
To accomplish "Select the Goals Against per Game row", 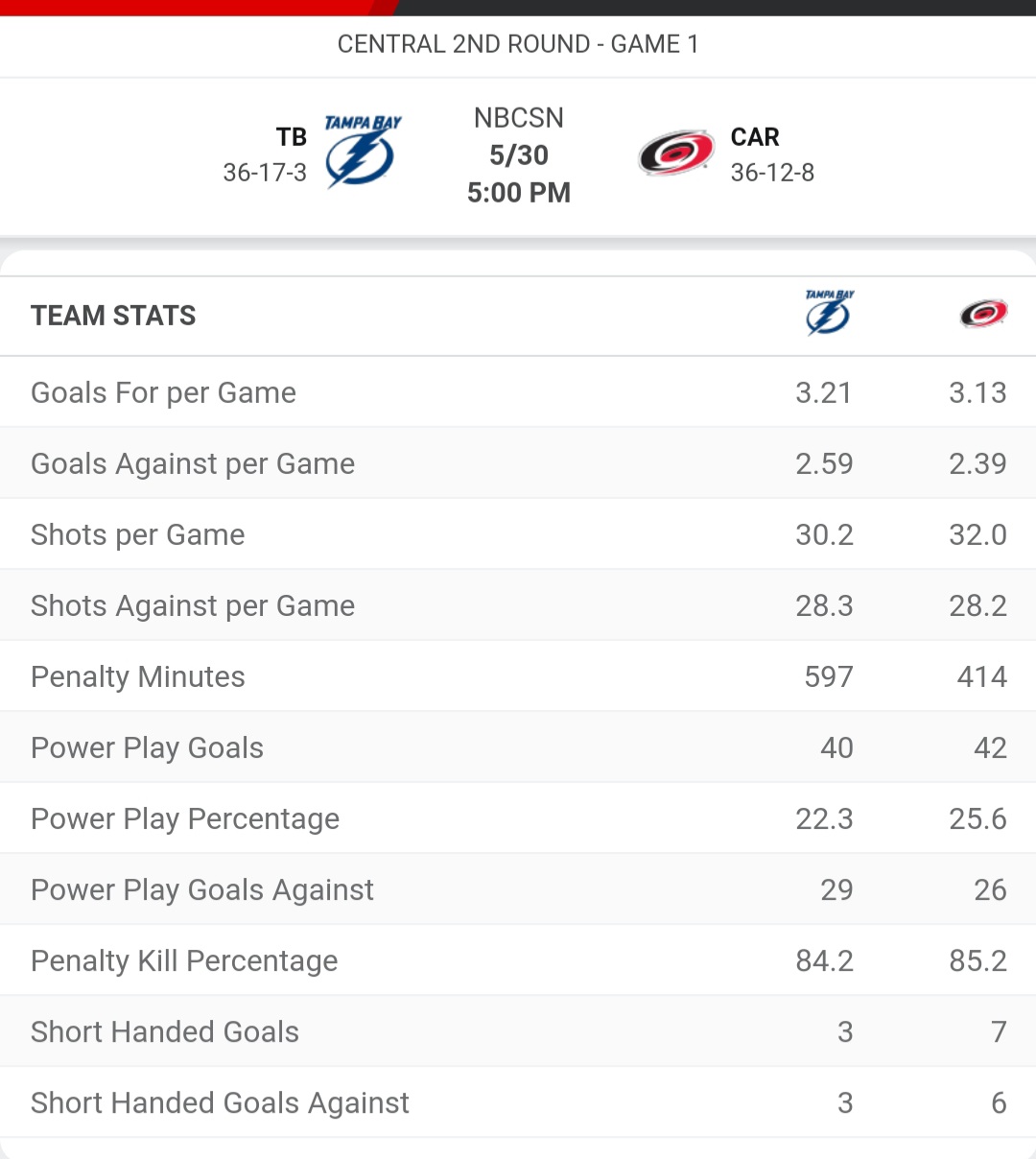I will 518,463.
